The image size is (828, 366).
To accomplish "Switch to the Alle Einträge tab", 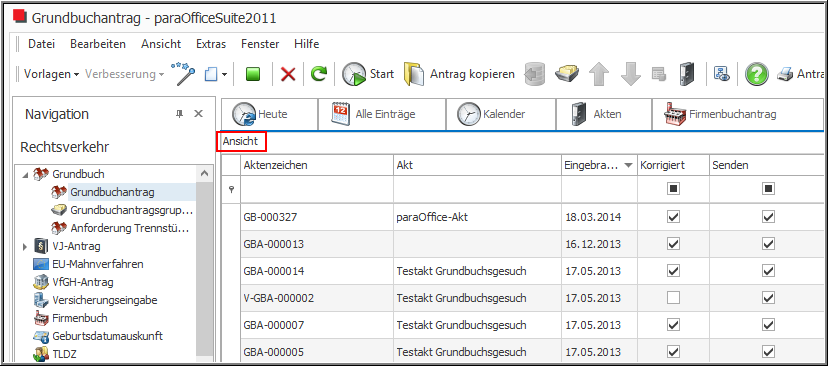I will tap(382, 114).
